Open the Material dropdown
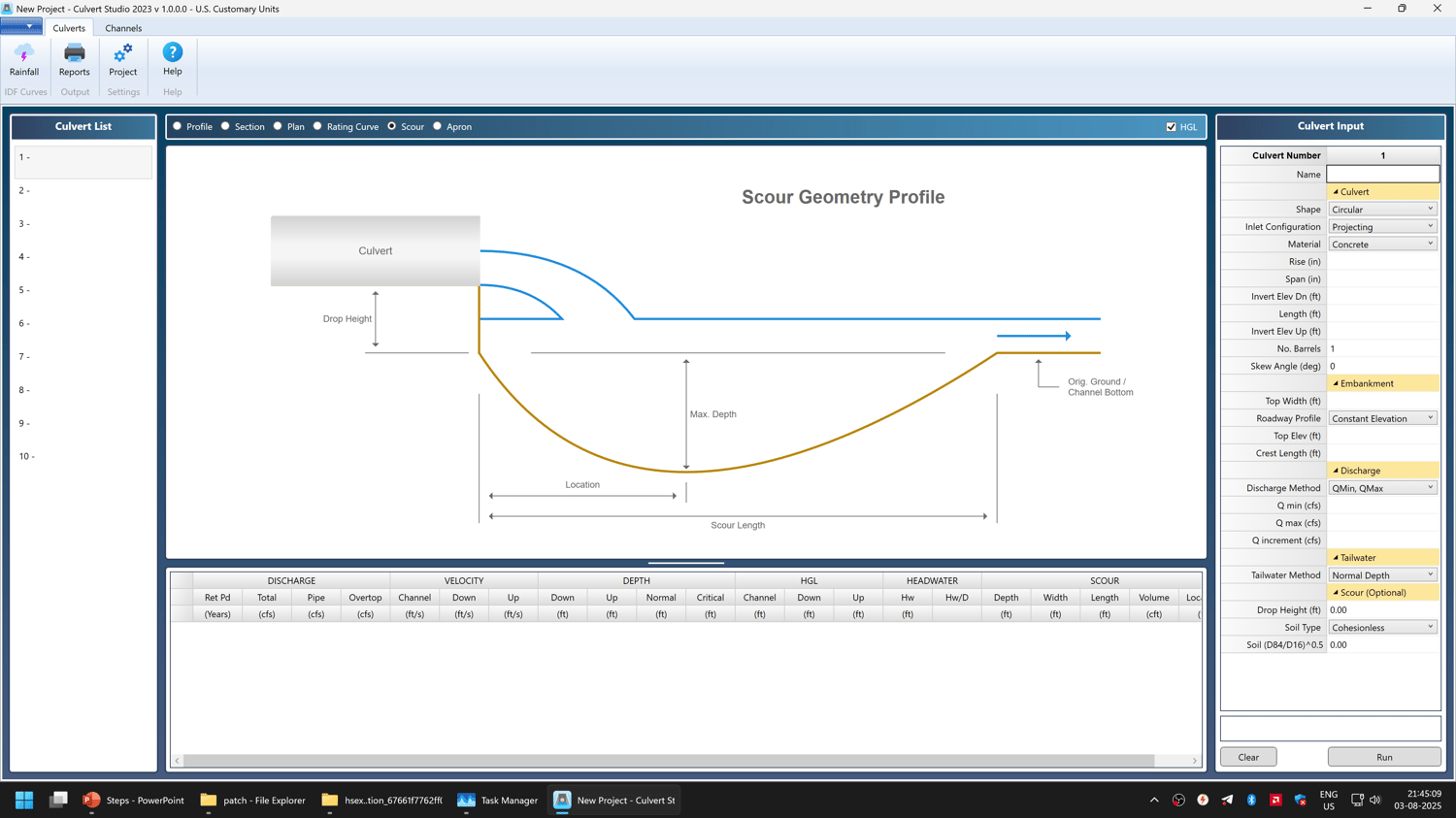This screenshot has width=1456, height=818. pos(1382,245)
